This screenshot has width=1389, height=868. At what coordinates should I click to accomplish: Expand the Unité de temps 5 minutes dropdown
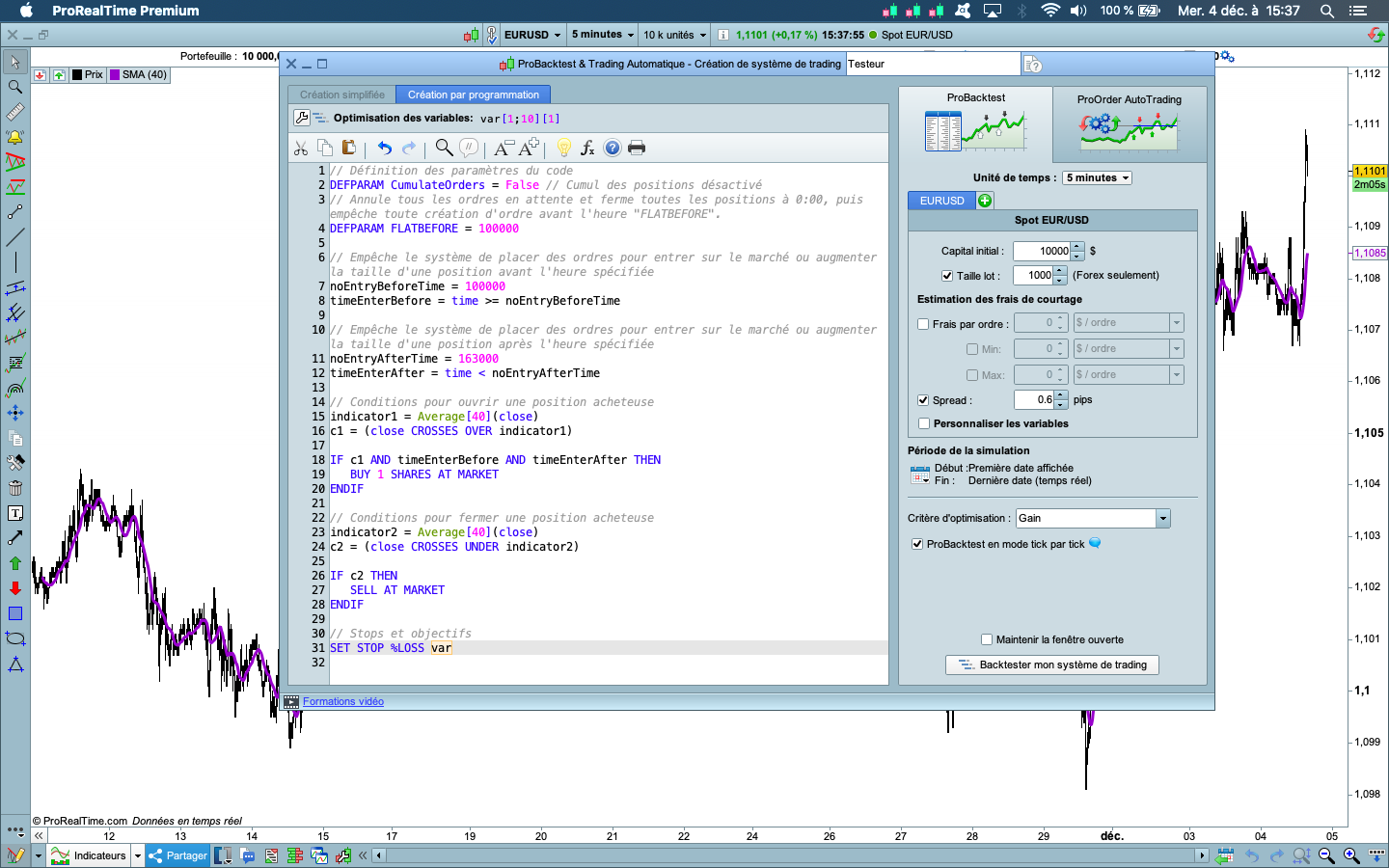click(1097, 178)
